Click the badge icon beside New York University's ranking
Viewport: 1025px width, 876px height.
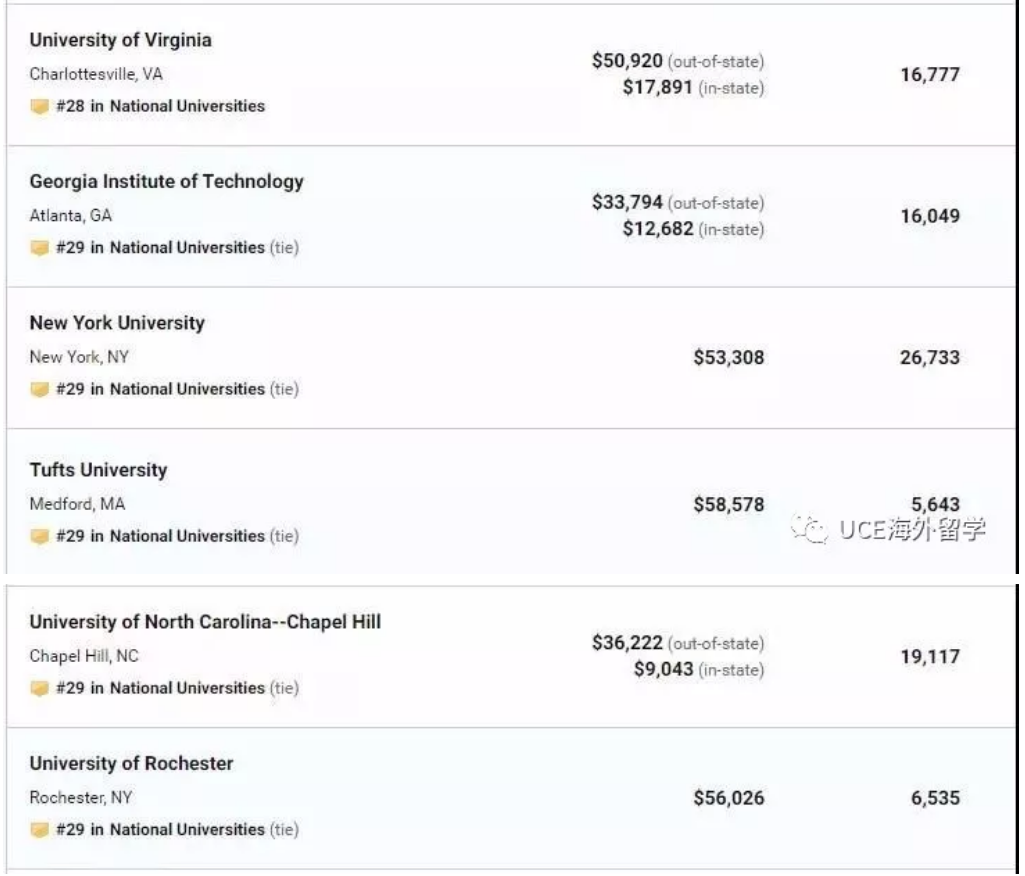(40, 390)
